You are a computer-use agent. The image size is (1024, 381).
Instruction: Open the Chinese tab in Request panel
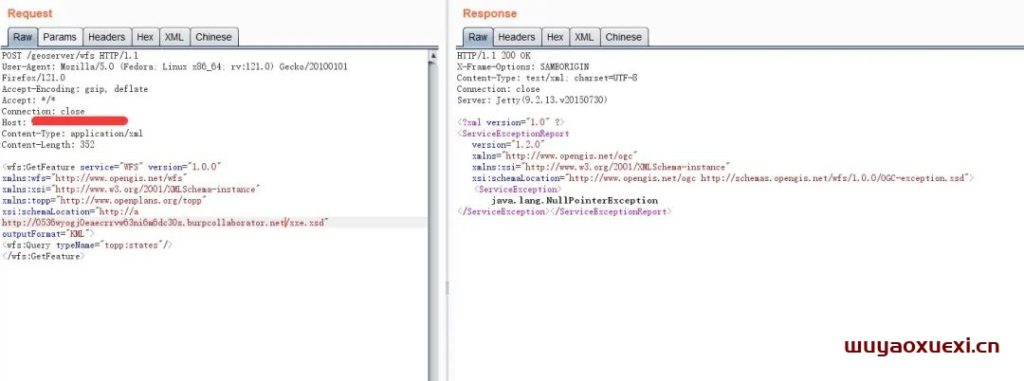tap(214, 37)
